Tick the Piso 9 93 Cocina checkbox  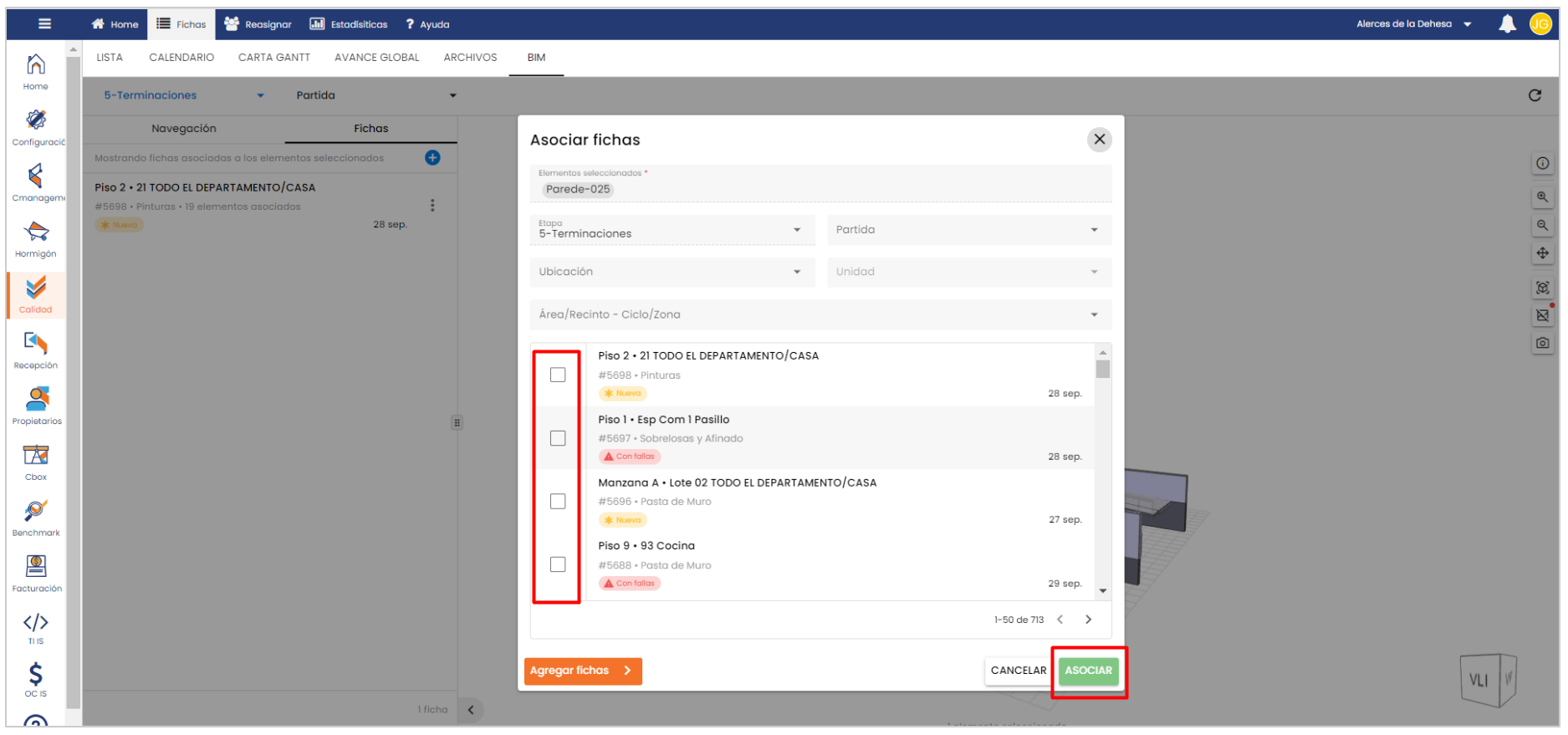pos(558,564)
